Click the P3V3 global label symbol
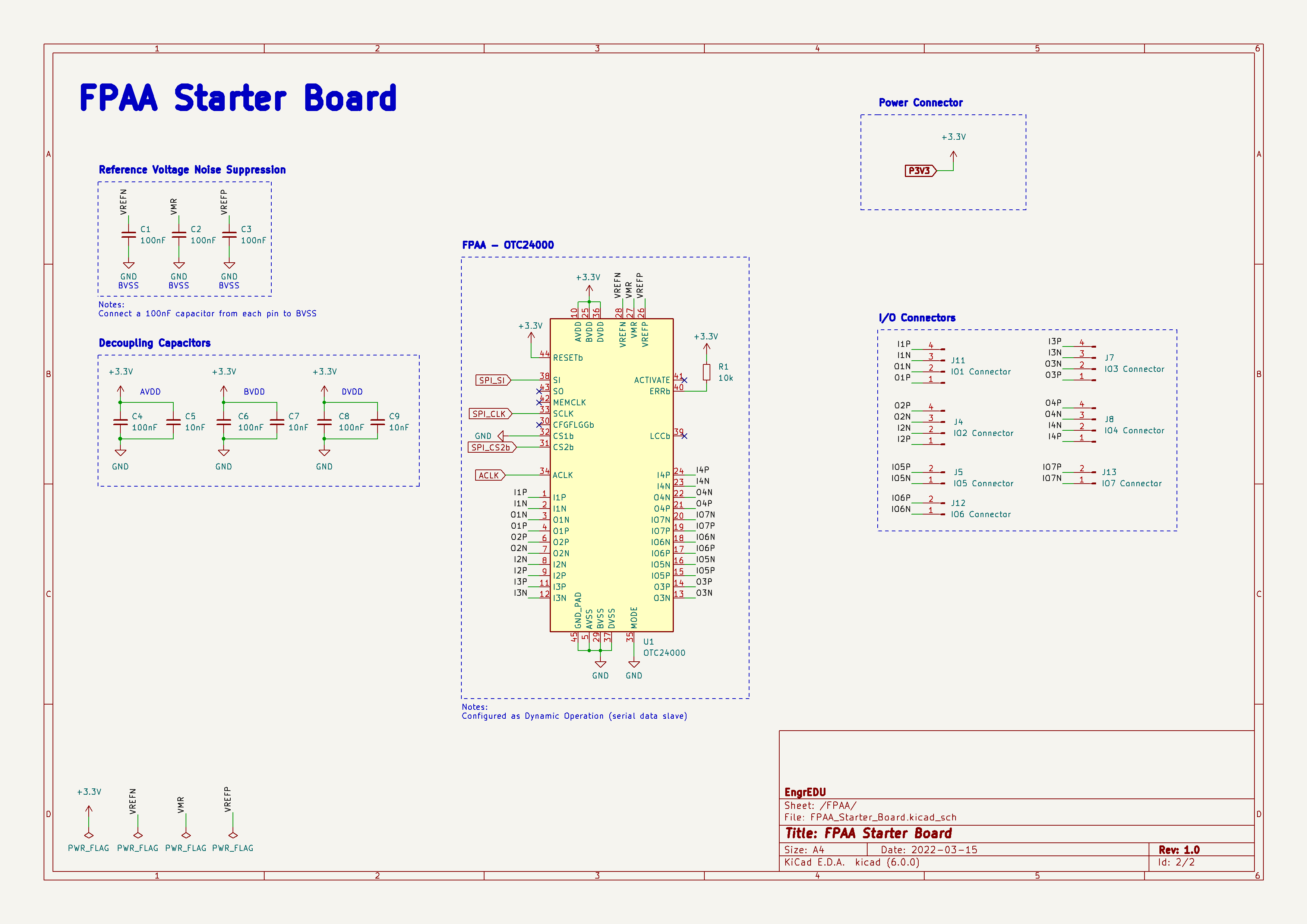Viewport: 1307px width, 924px height. point(919,171)
